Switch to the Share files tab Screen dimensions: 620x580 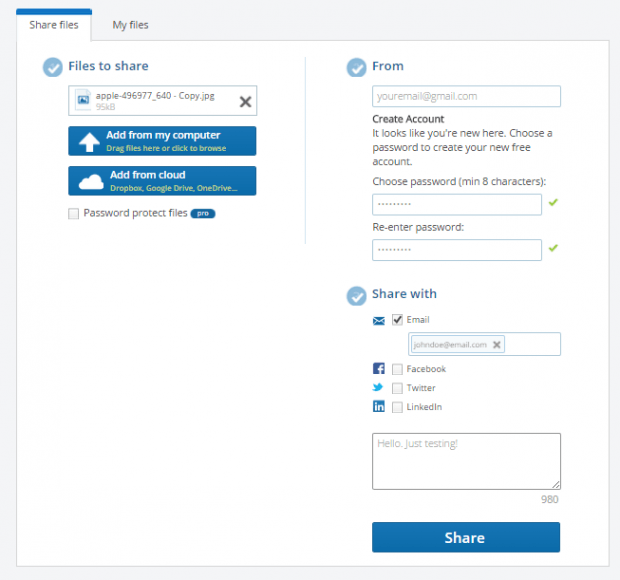click(54, 25)
